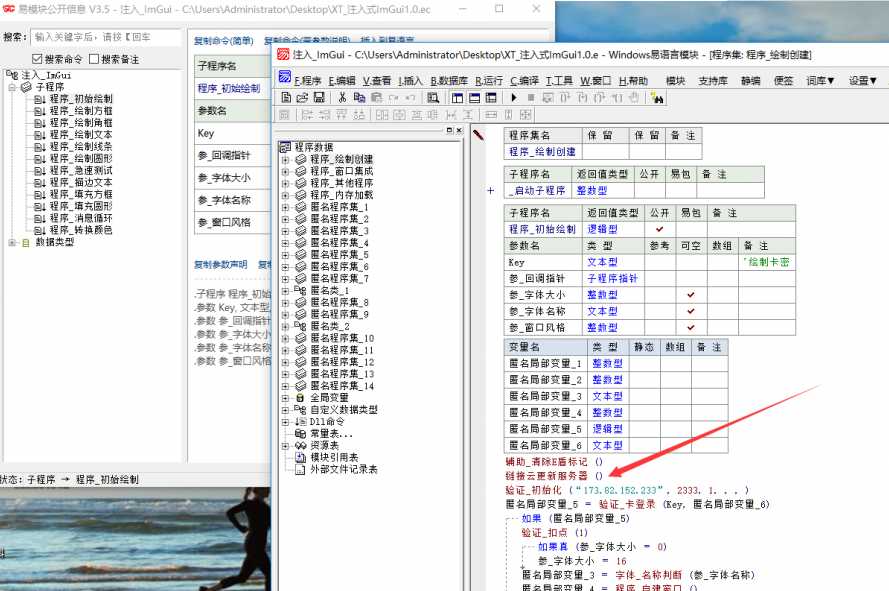This screenshot has width=889, height=591.
Task: Select 程序_消息循环 in left window tree
Action: point(81,218)
